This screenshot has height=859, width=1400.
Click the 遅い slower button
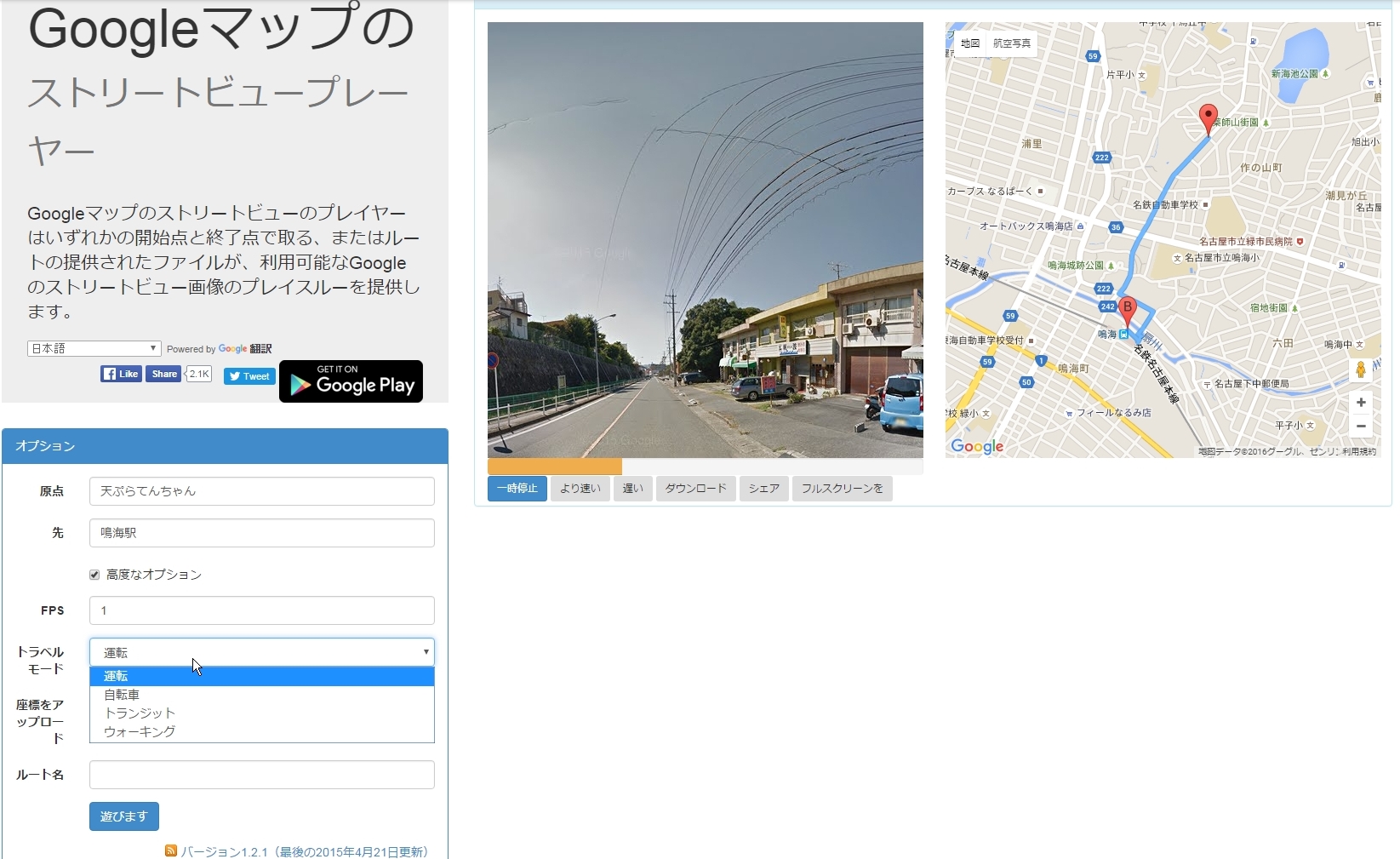point(633,489)
